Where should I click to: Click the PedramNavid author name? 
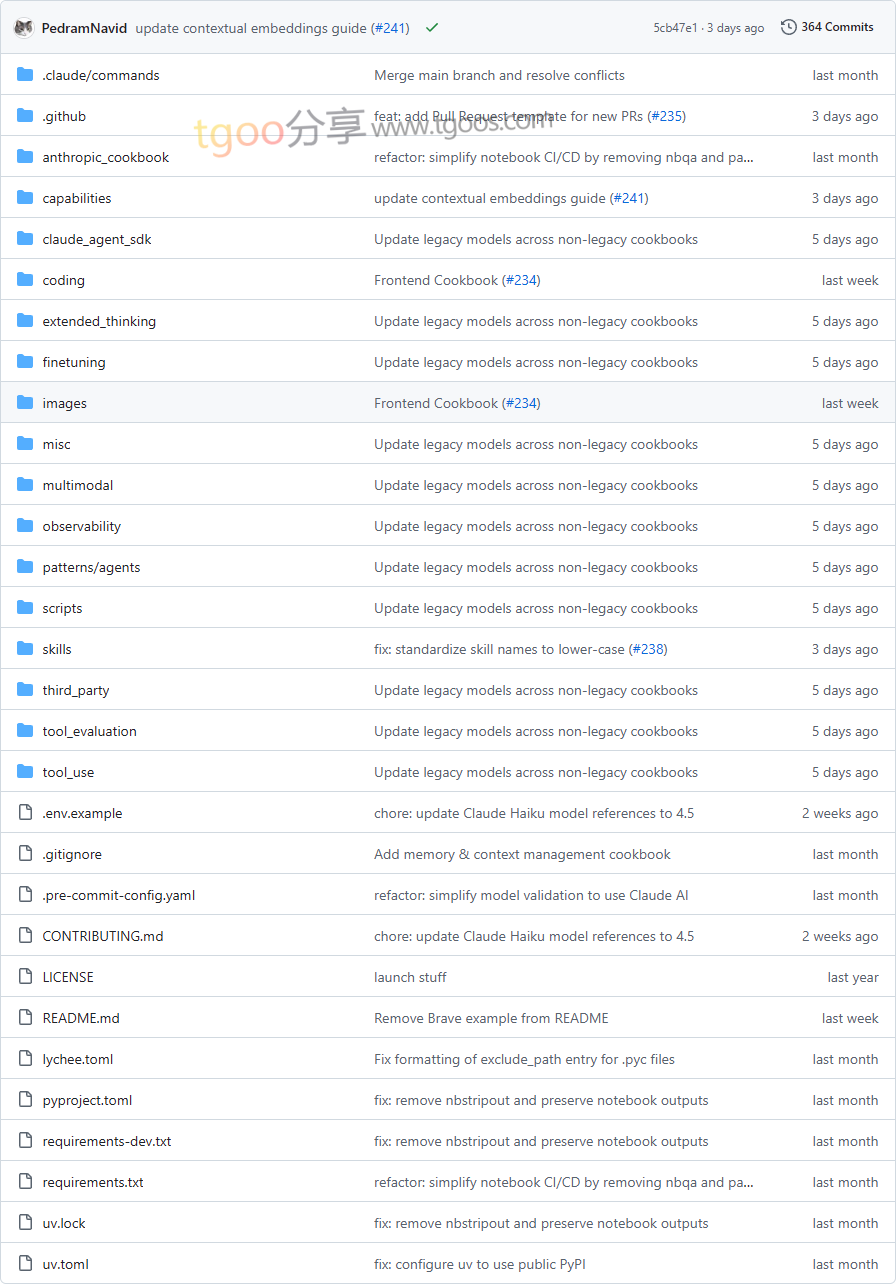[84, 28]
